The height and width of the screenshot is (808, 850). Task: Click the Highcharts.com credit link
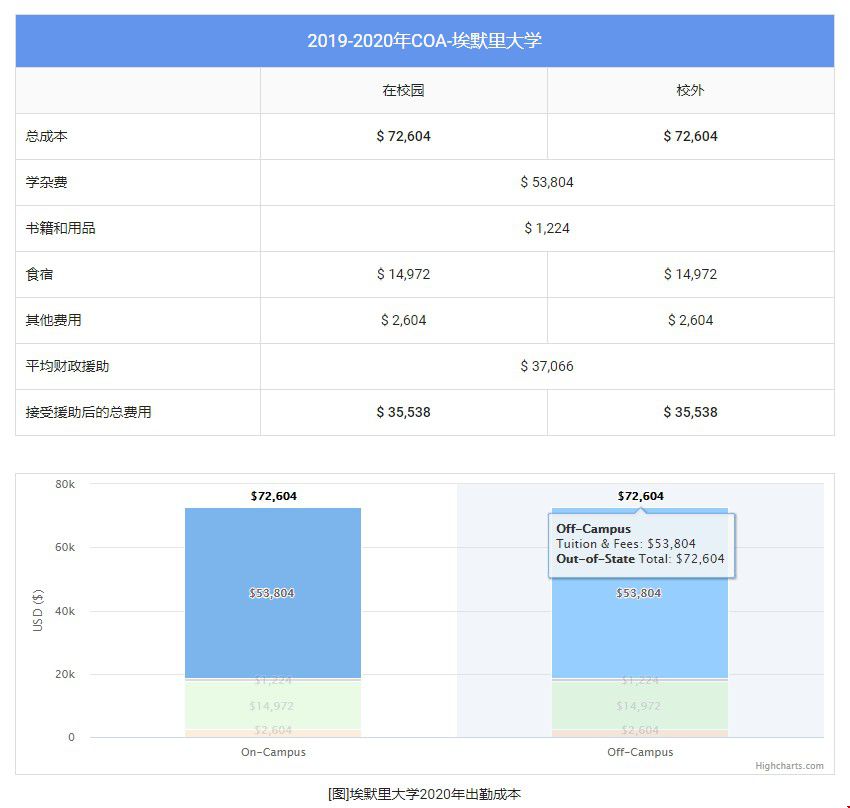pos(789,766)
